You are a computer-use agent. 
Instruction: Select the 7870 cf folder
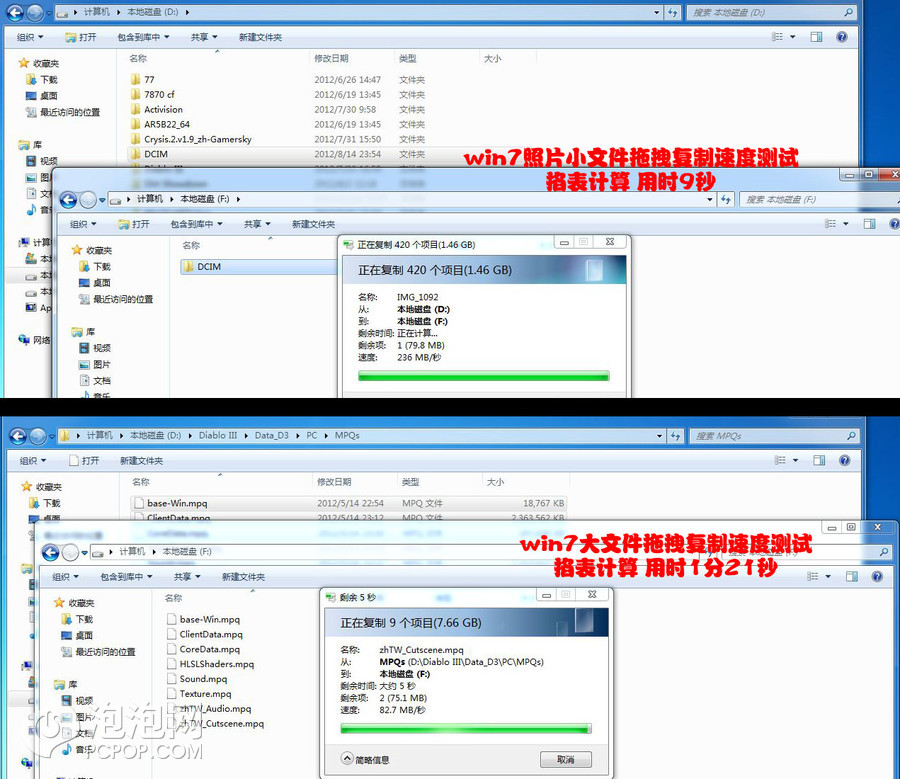coord(158,94)
